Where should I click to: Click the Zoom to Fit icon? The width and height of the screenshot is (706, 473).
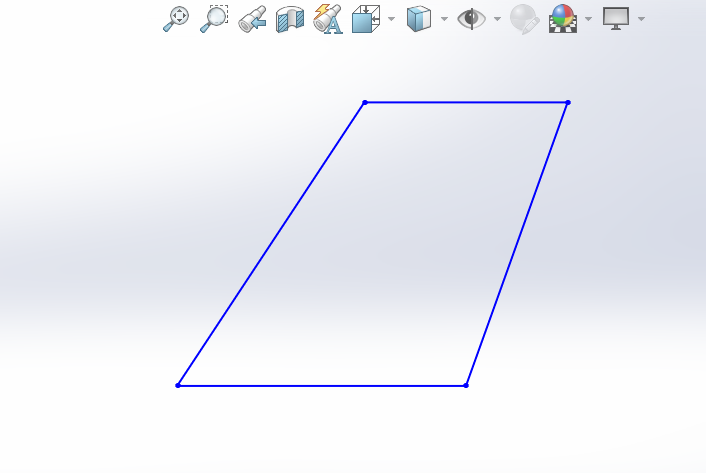176,19
